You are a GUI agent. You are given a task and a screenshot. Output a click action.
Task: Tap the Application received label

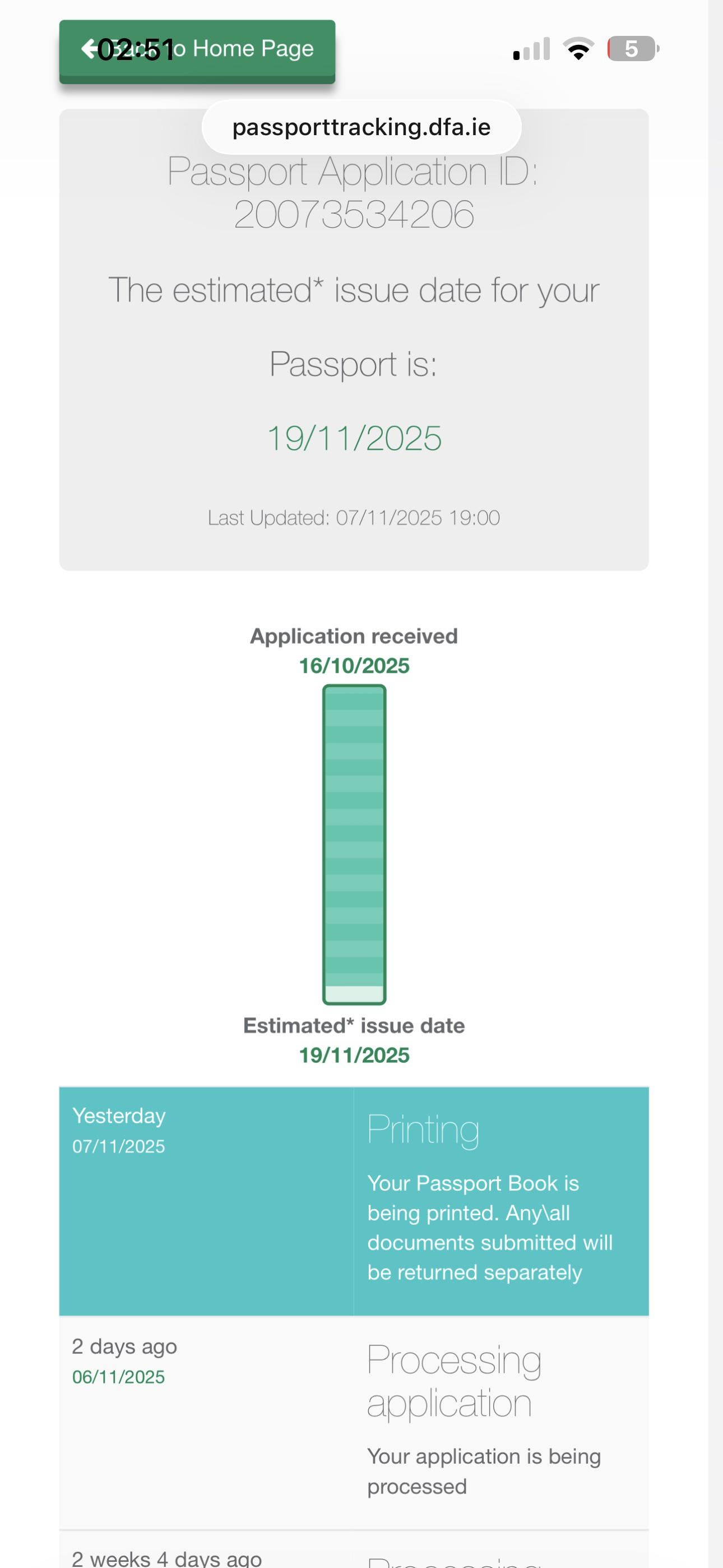(354, 636)
